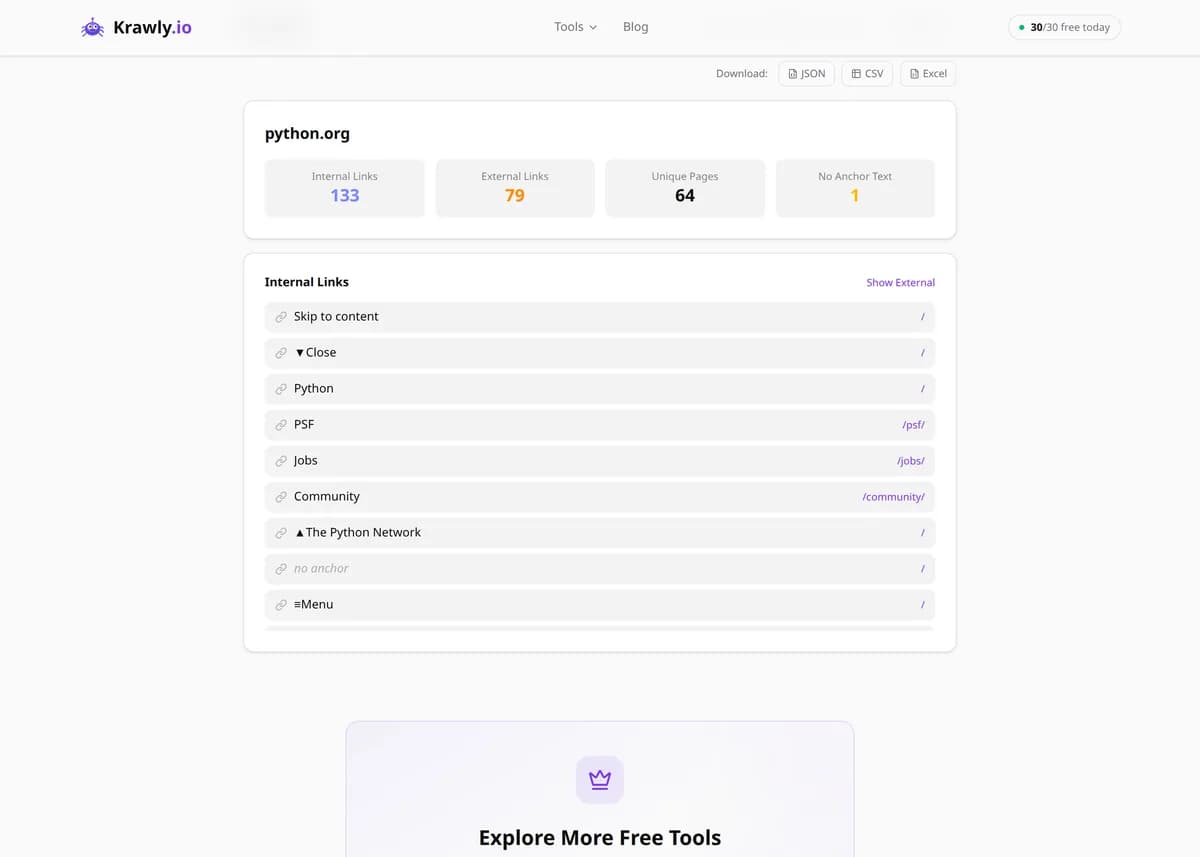Click link icon beside Close row

pyautogui.click(x=281, y=353)
